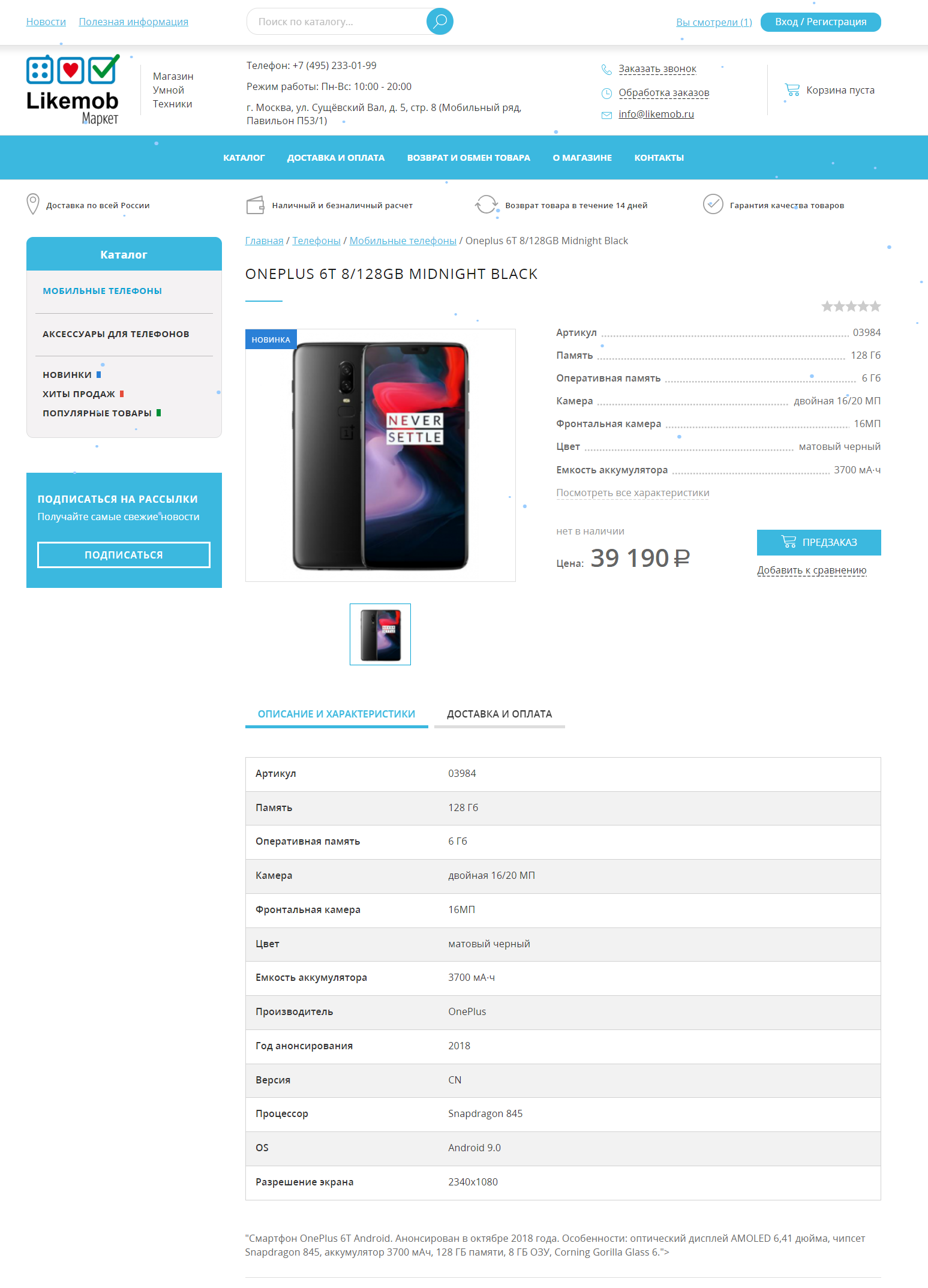This screenshot has width=928, height=1288.
Task: Click the envelope email icon
Action: pyautogui.click(x=606, y=115)
